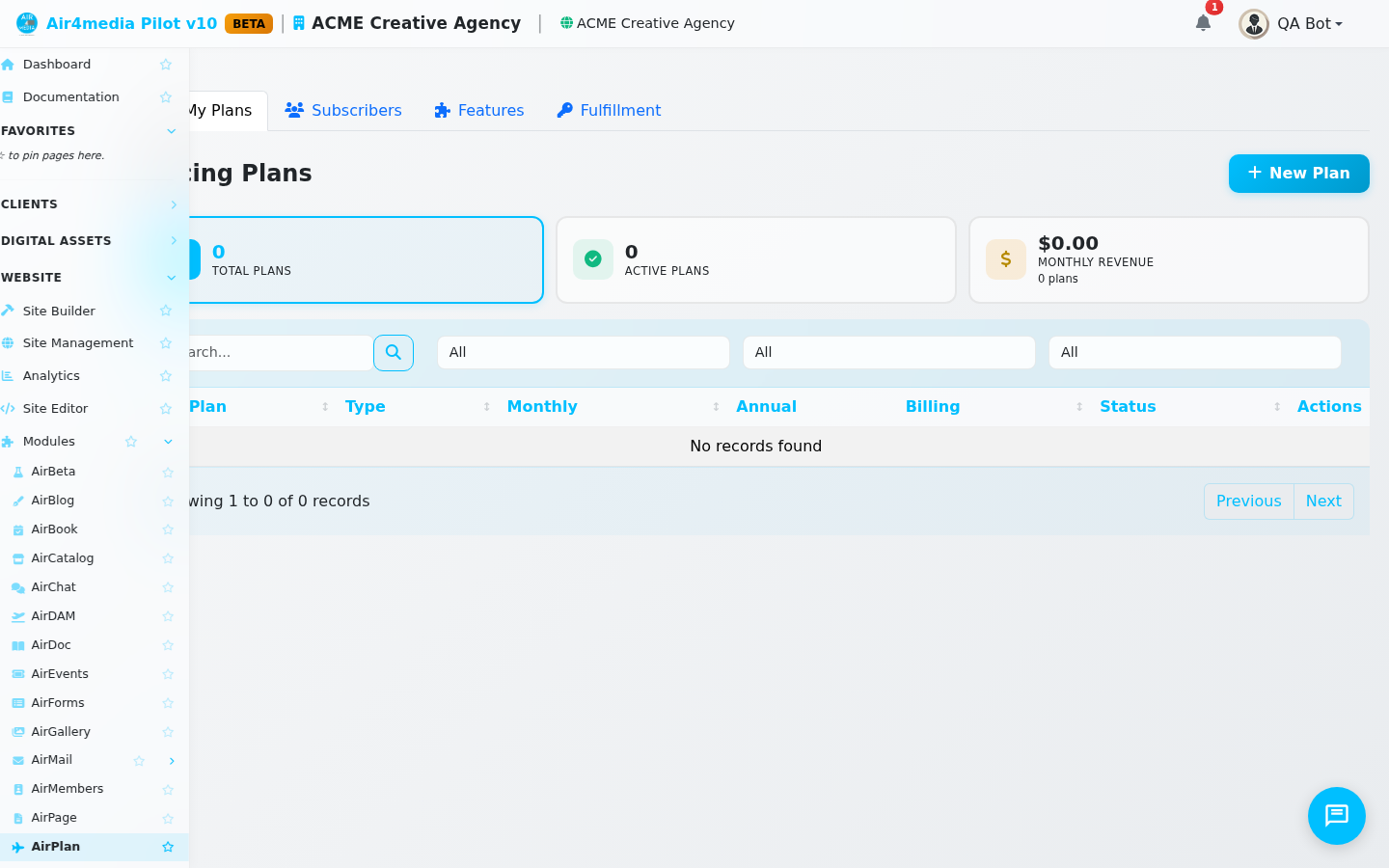Viewport: 1389px width, 868px height.
Task: Collapse the Modules list chevron
Action: coord(168,442)
